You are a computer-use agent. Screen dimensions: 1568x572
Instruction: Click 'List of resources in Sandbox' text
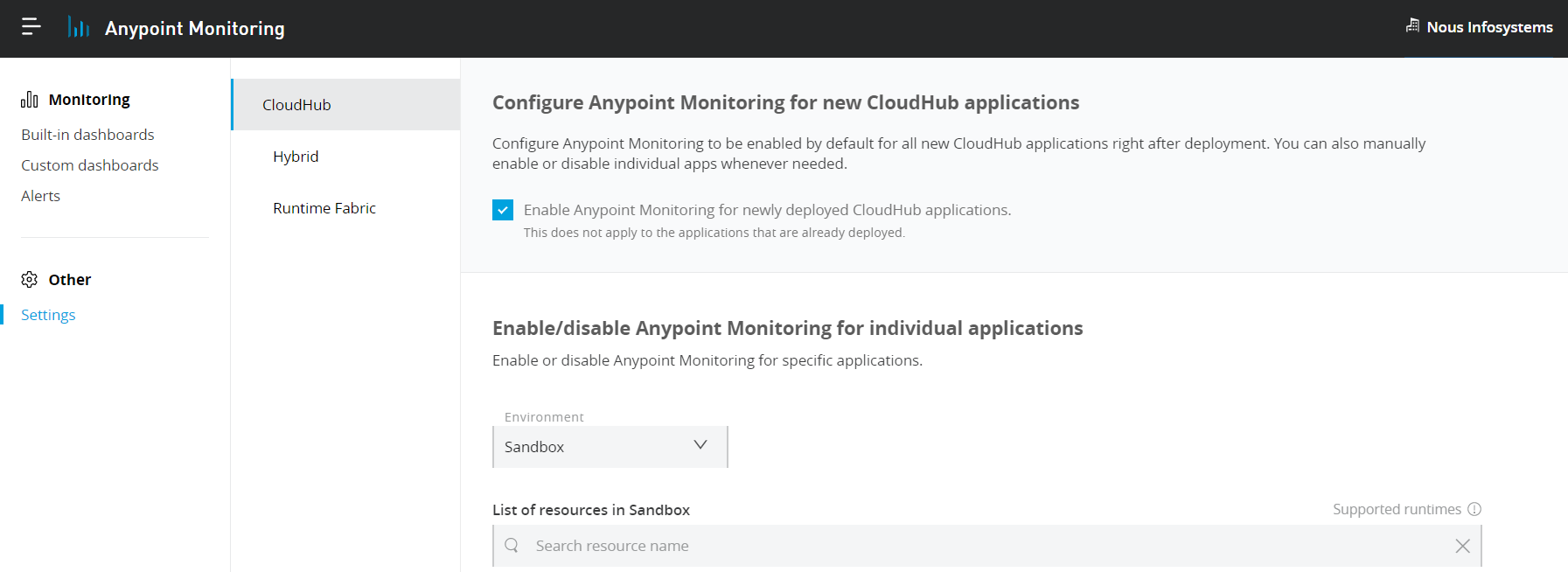(x=591, y=510)
